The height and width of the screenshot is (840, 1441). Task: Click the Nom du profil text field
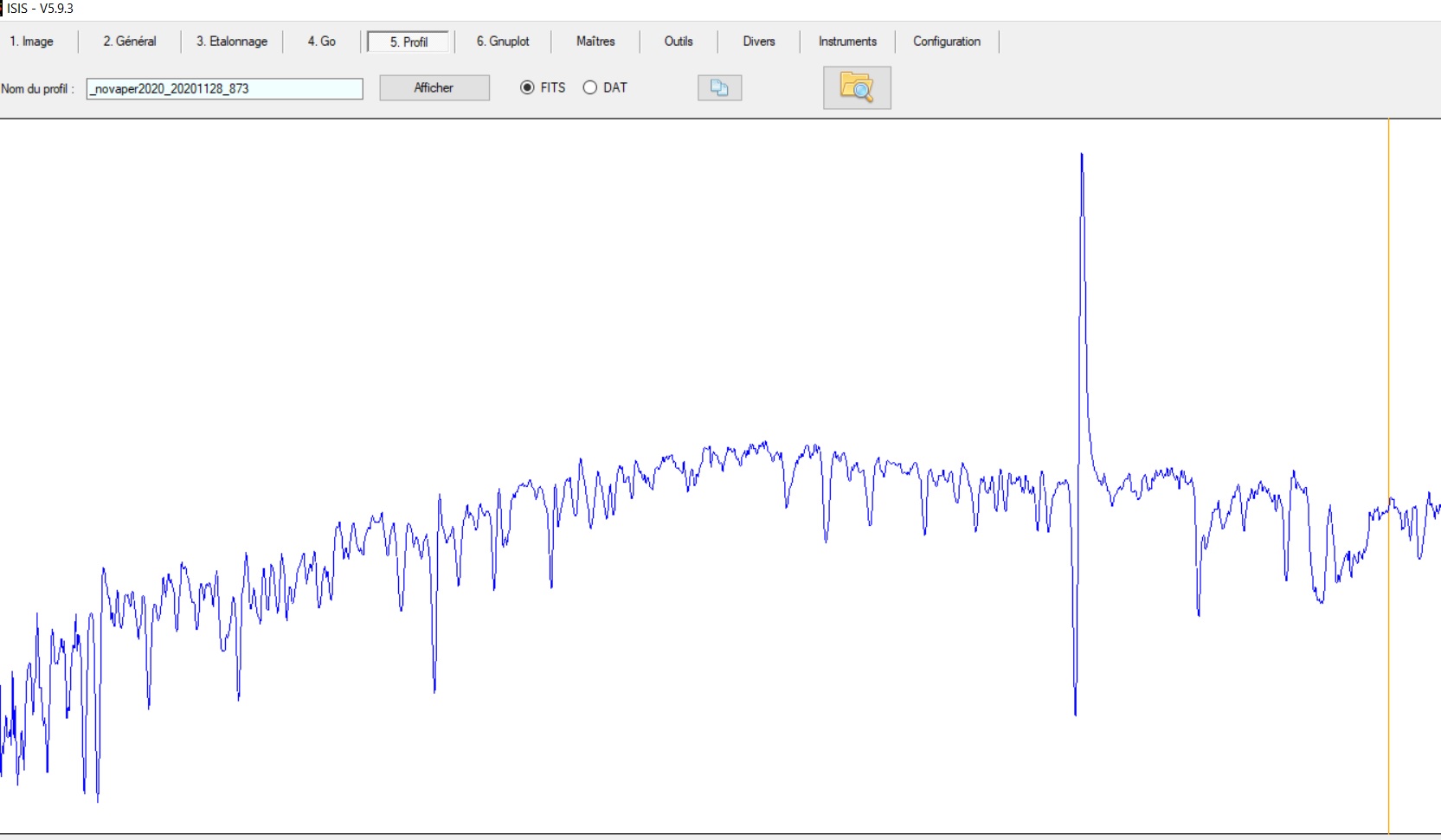point(224,88)
